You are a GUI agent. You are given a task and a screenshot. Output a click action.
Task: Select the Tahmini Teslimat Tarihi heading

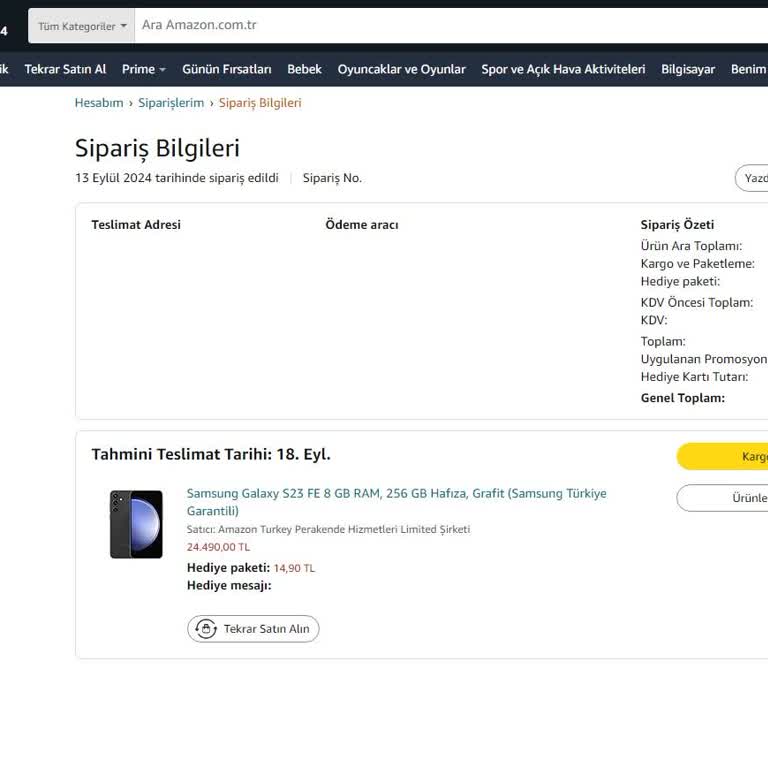click(211, 455)
